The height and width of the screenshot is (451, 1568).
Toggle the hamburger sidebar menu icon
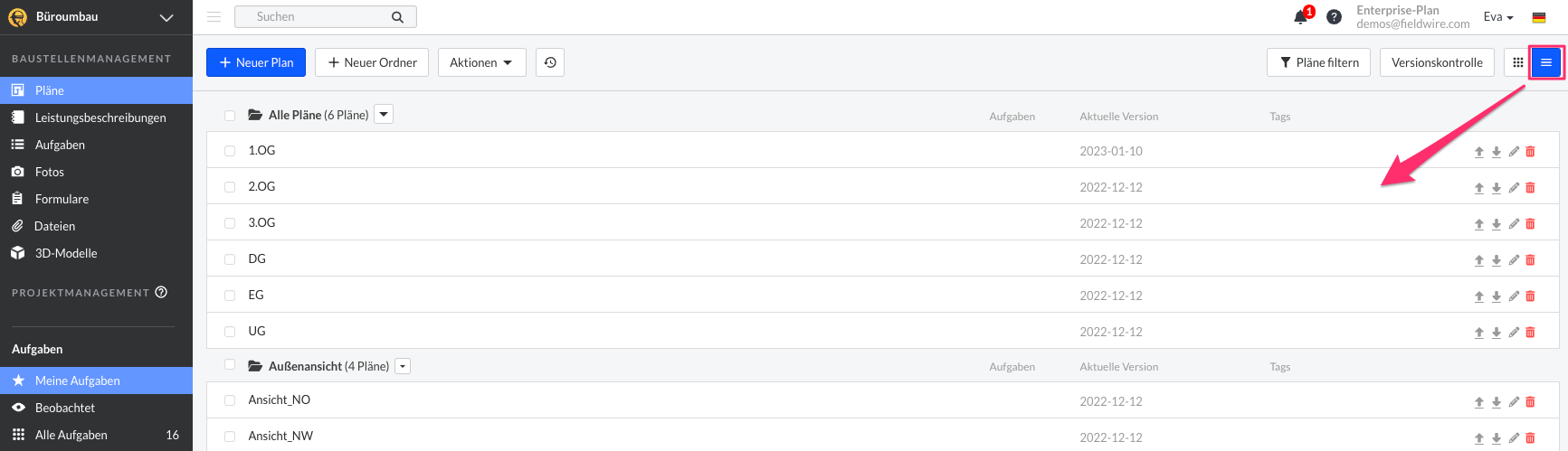coord(214,16)
